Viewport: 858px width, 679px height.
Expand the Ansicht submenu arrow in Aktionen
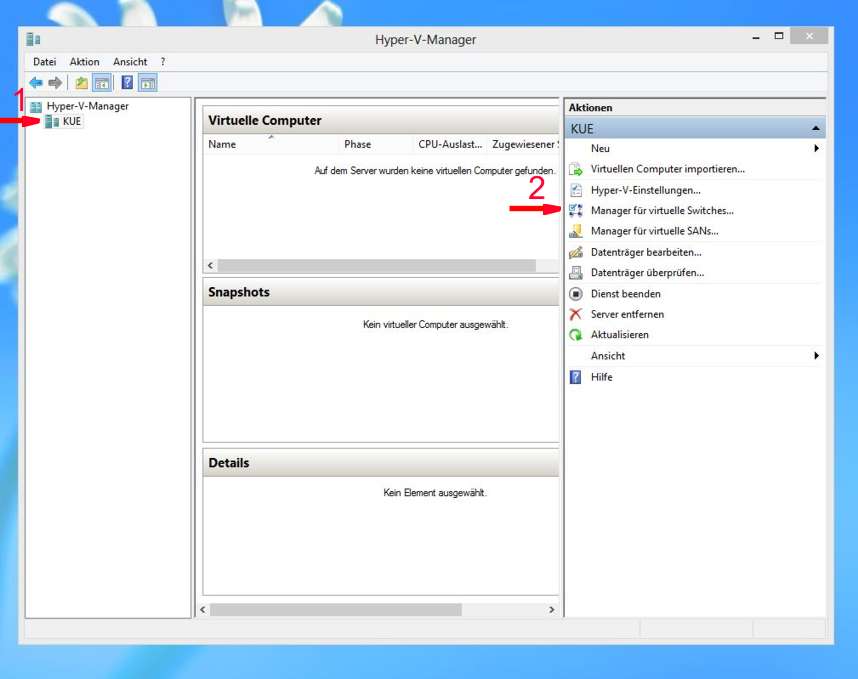point(816,356)
